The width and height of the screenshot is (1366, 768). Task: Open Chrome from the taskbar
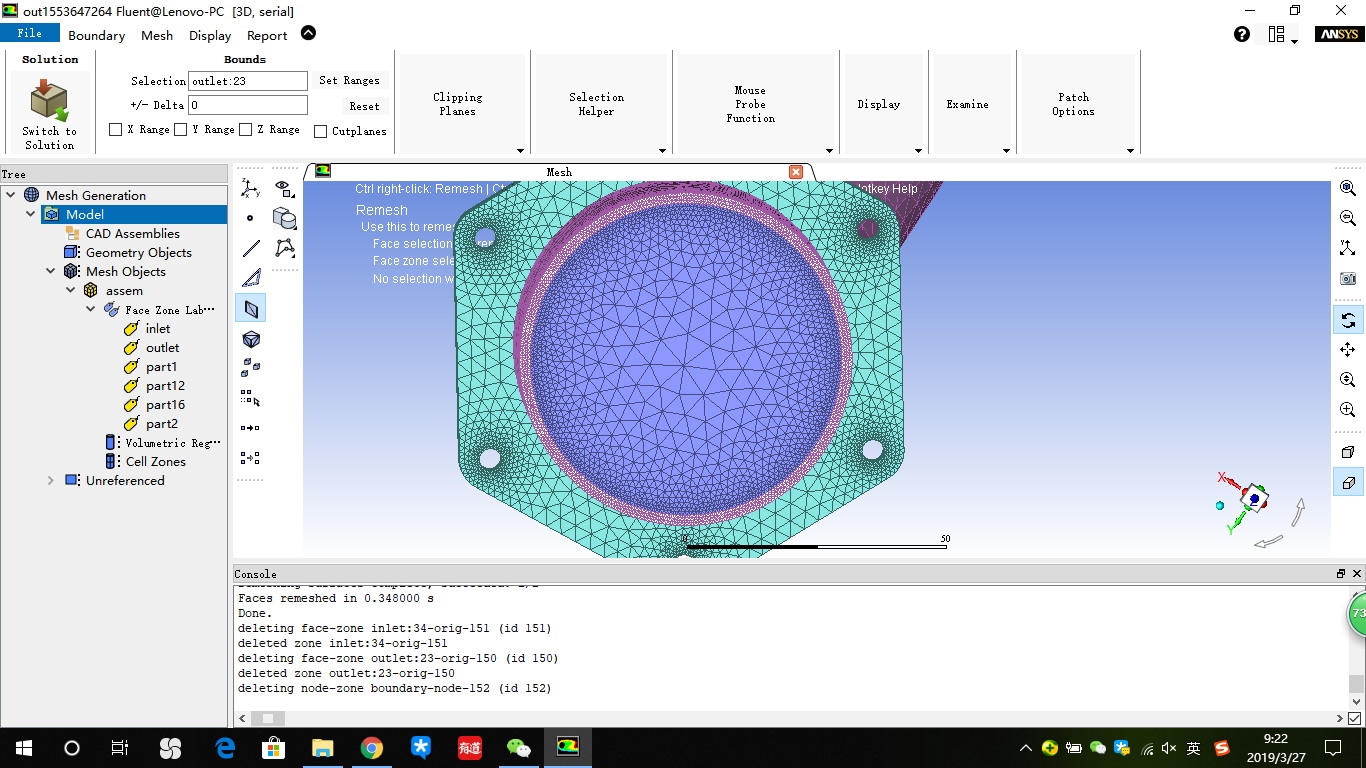point(371,747)
